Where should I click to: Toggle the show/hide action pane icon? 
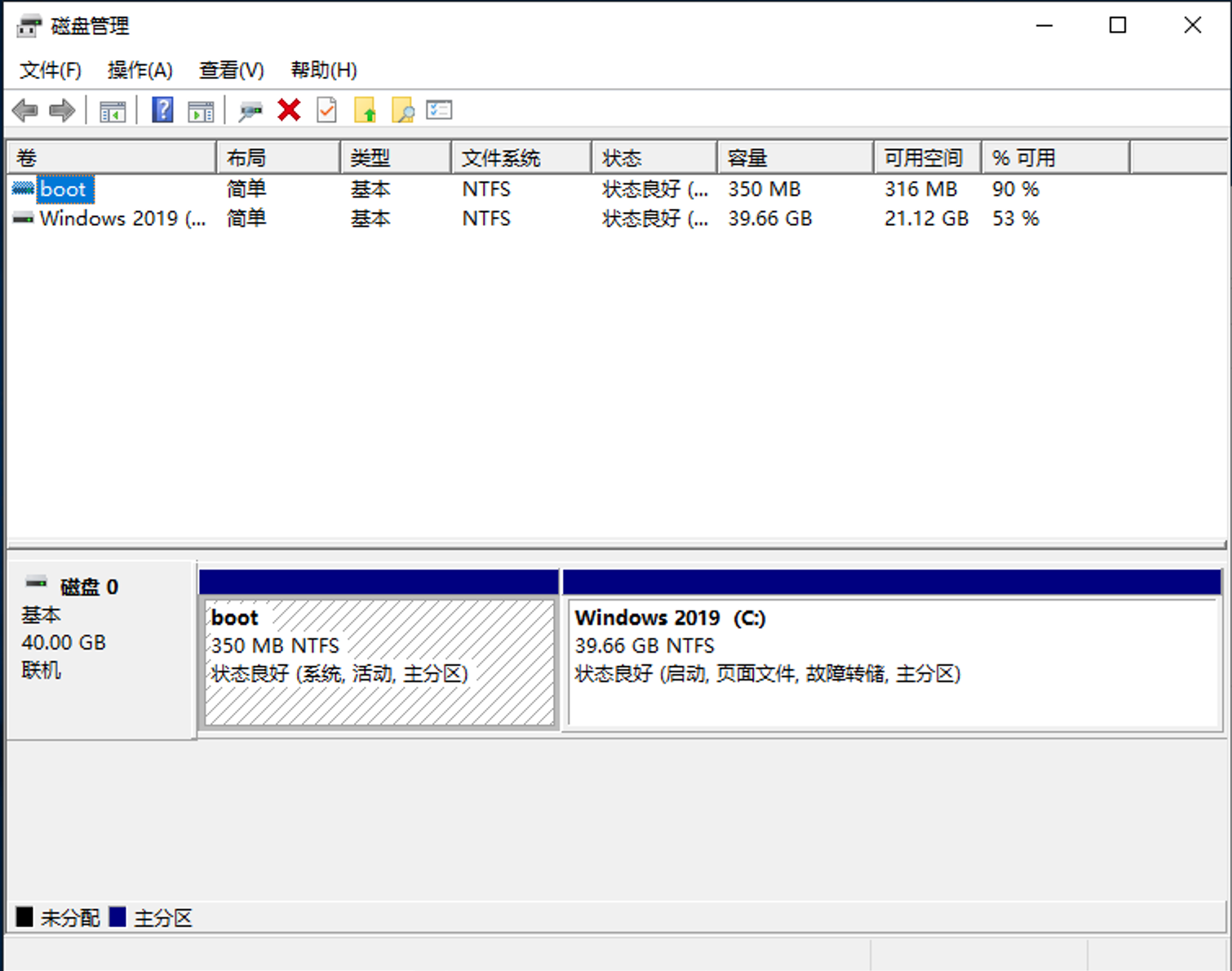201,111
